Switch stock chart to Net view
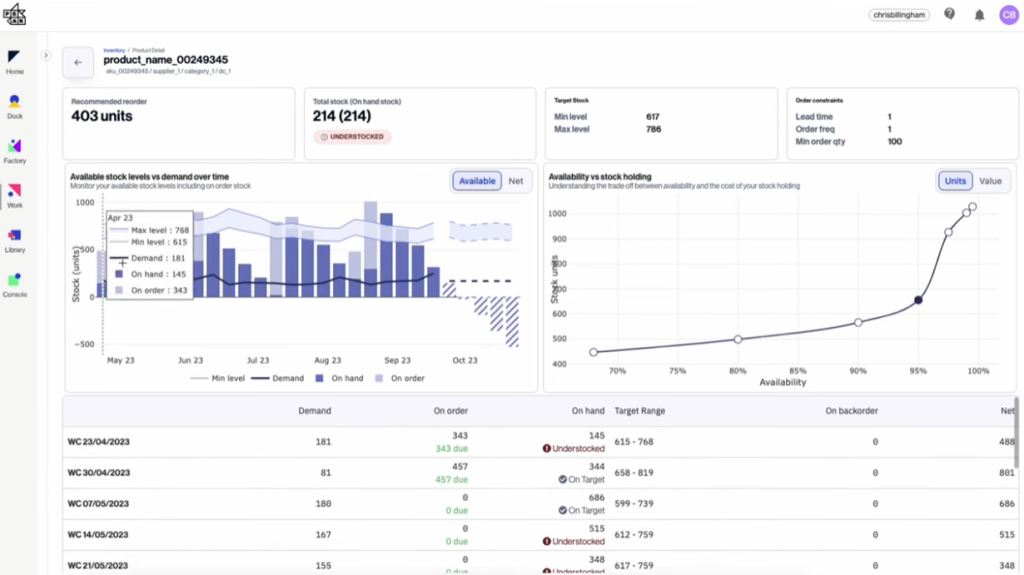The height and width of the screenshot is (575, 1024). 516,181
